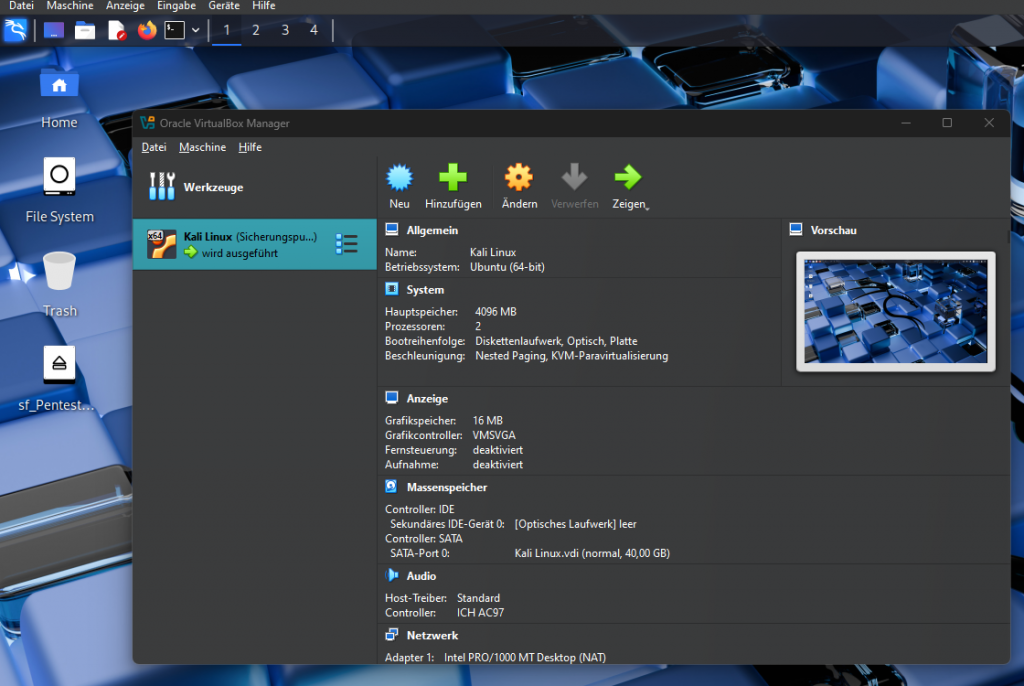Open the Maschine menu in VirtualBox Manager
This screenshot has height=686, width=1024.
(x=202, y=147)
